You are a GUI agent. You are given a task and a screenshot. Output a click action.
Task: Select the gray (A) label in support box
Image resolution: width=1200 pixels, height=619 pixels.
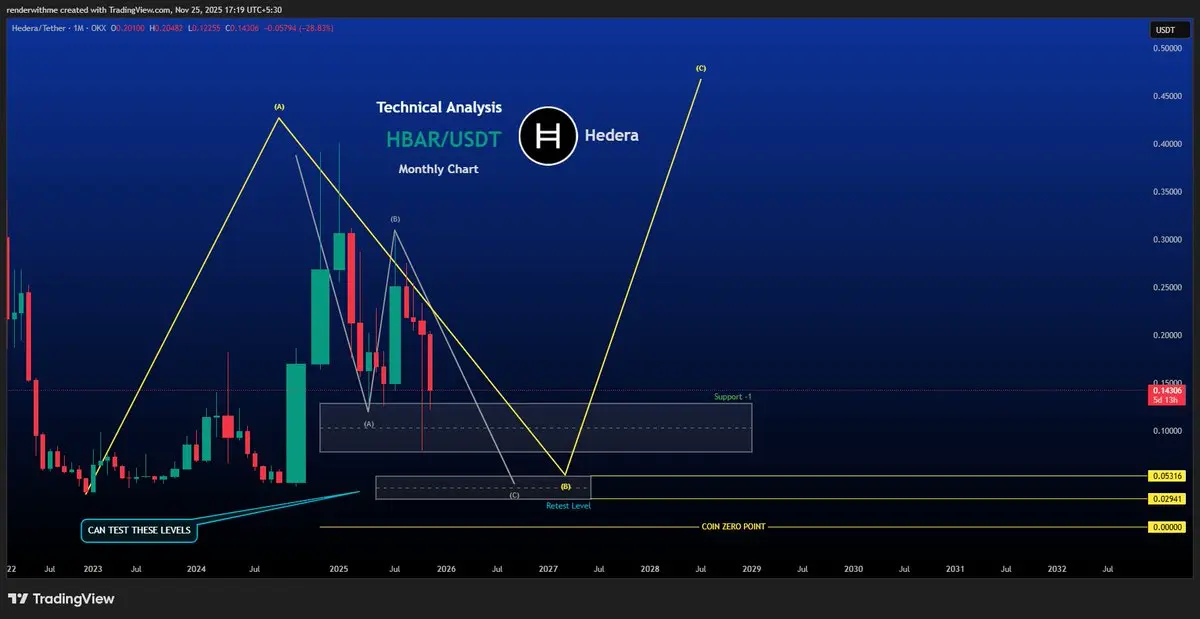click(368, 424)
